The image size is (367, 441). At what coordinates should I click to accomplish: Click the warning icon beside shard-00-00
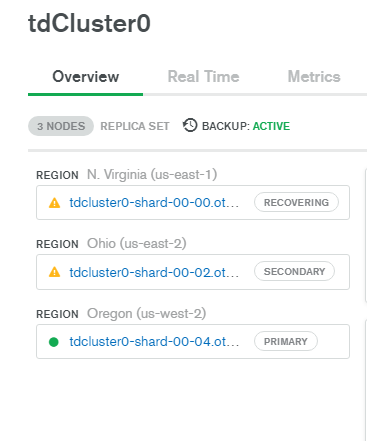pyautogui.click(x=54, y=203)
